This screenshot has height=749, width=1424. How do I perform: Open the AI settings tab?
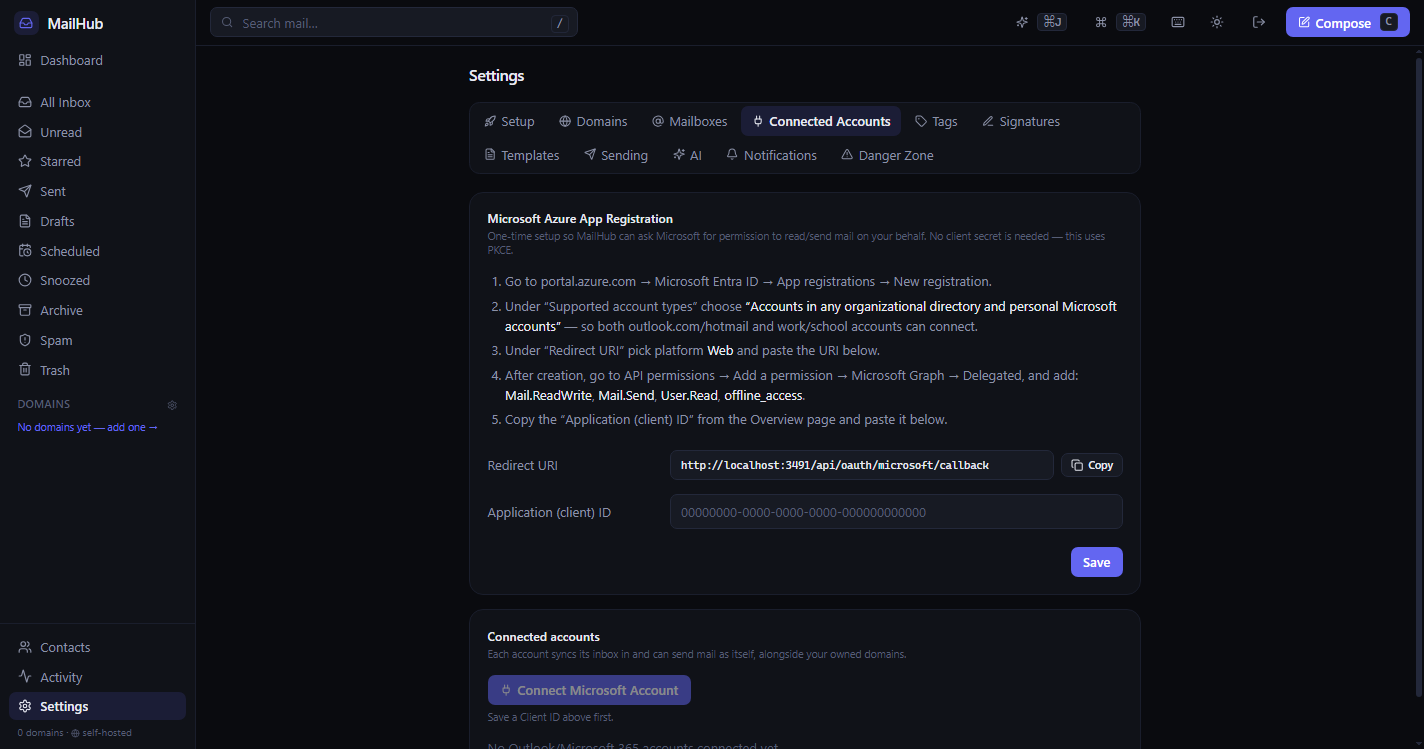coord(688,155)
